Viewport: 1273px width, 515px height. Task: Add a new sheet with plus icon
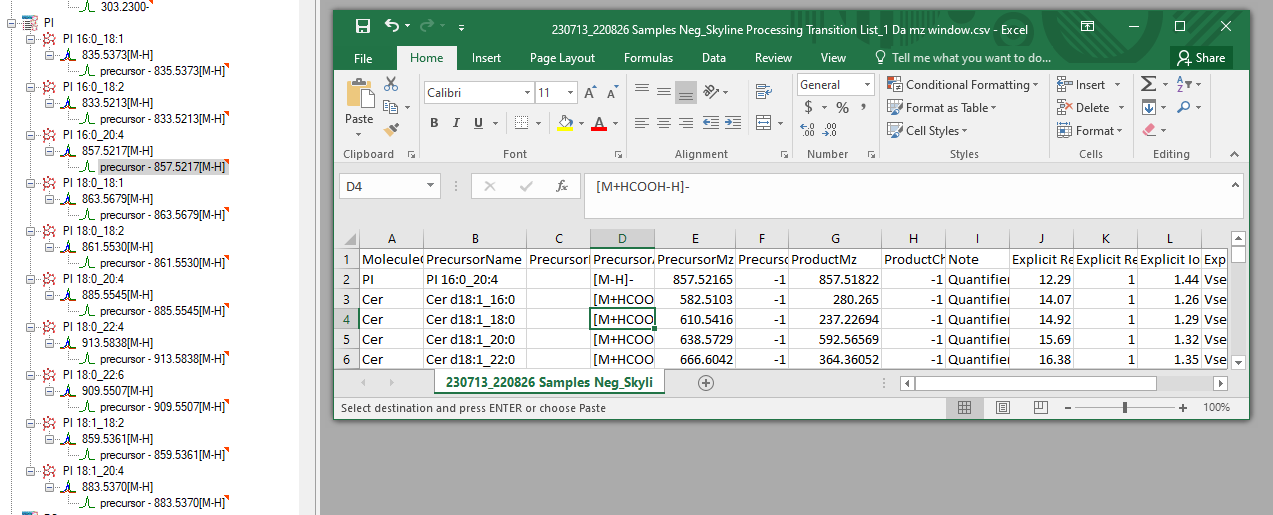[706, 382]
